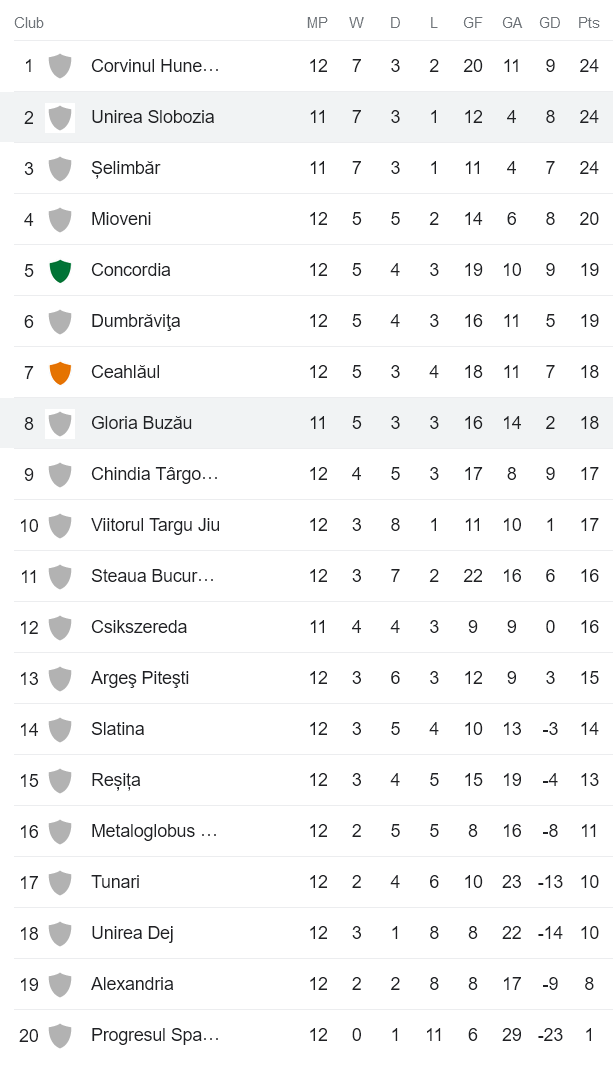Click the Chindia Târgoviște team name
This screenshot has width=613, height=1071.
point(154,474)
